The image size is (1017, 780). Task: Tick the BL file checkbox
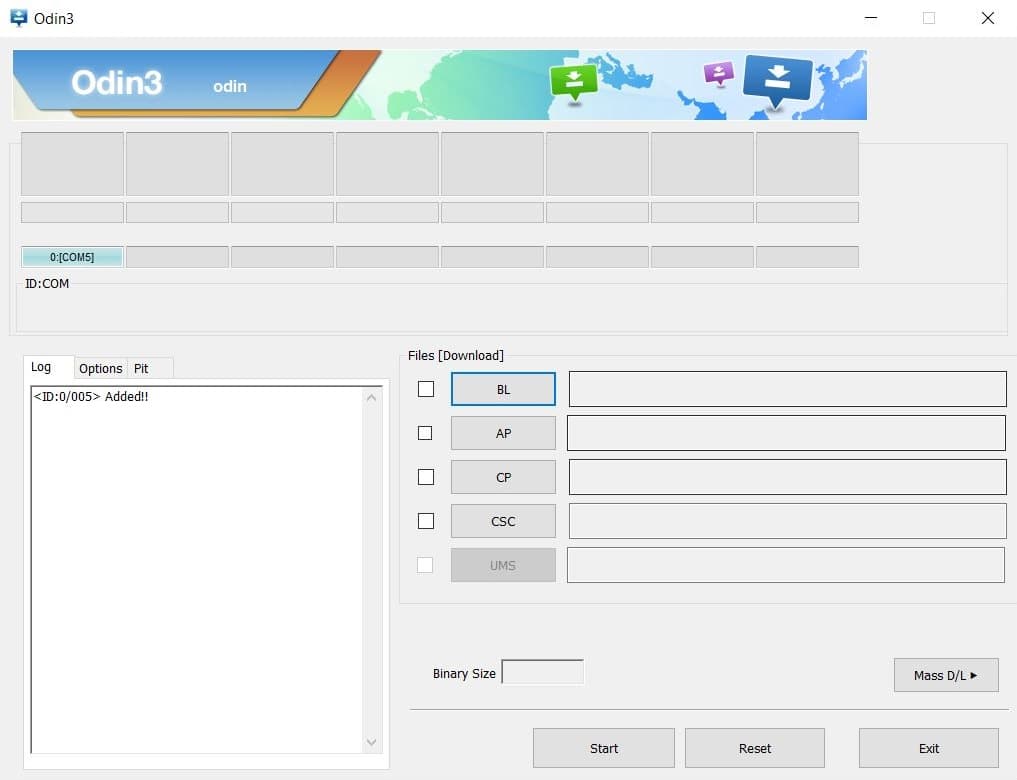click(426, 389)
